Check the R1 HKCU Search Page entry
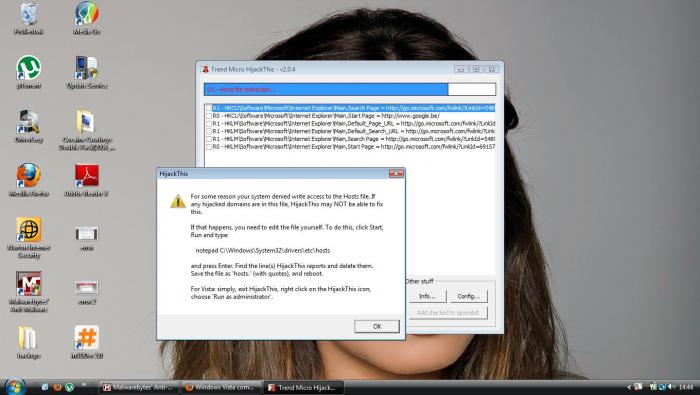Image resolution: width=700 pixels, height=395 pixels. pyautogui.click(x=208, y=108)
